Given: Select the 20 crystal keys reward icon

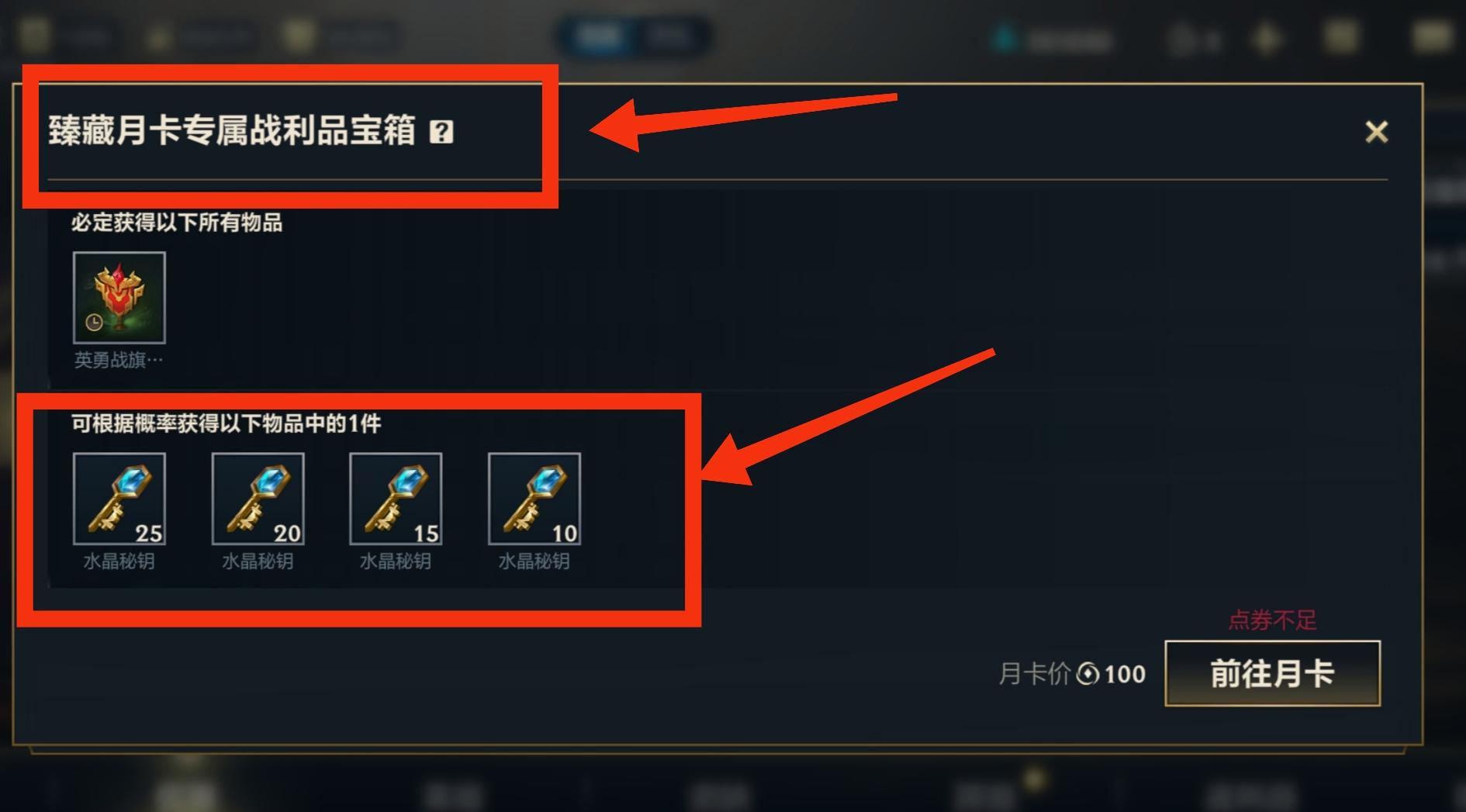Looking at the screenshot, I should coord(258,499).
